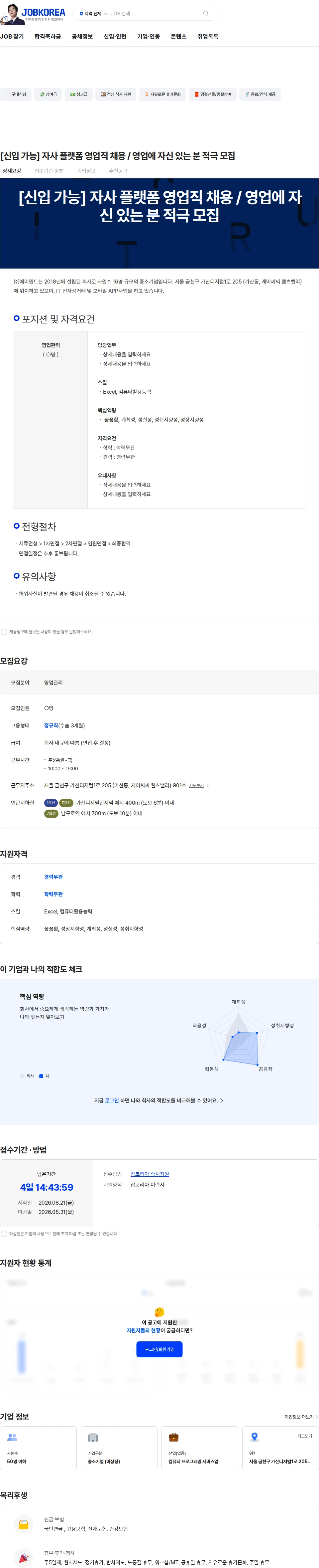This screenshot has width=319, height=1568.
Task: Click the 로그인 link in fit-check message
Action: (x=112, y=1100)
